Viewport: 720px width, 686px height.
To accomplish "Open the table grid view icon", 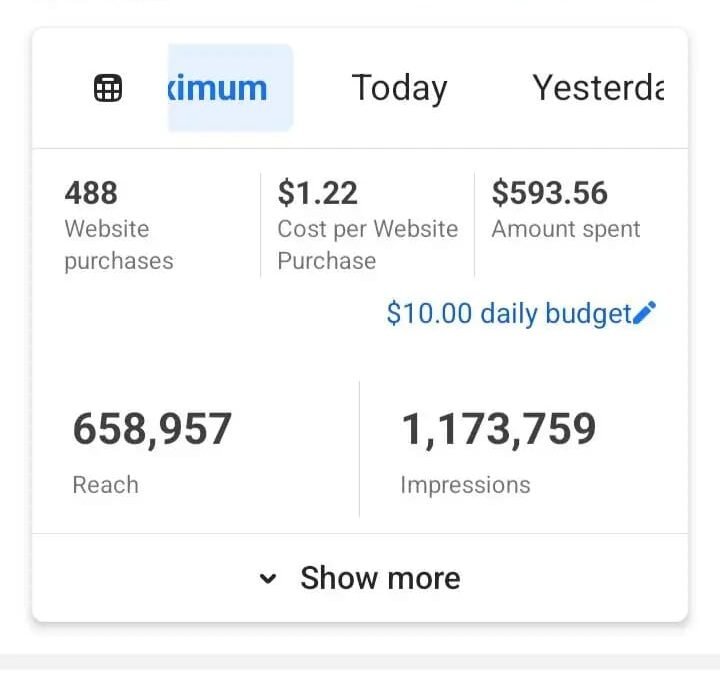I will [x=108, y=89].
